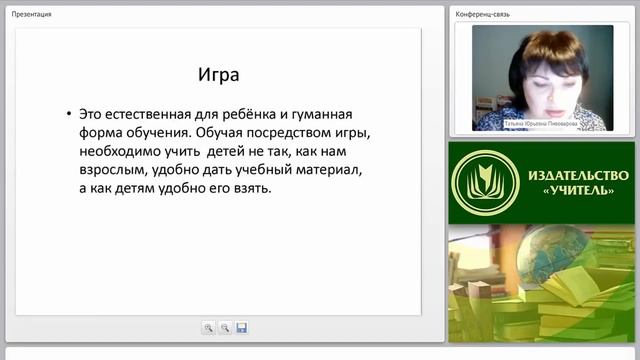This screenshot has height=360, width=640.
Task: Click the presenter name caption on the video
Action: coord(541,123)
